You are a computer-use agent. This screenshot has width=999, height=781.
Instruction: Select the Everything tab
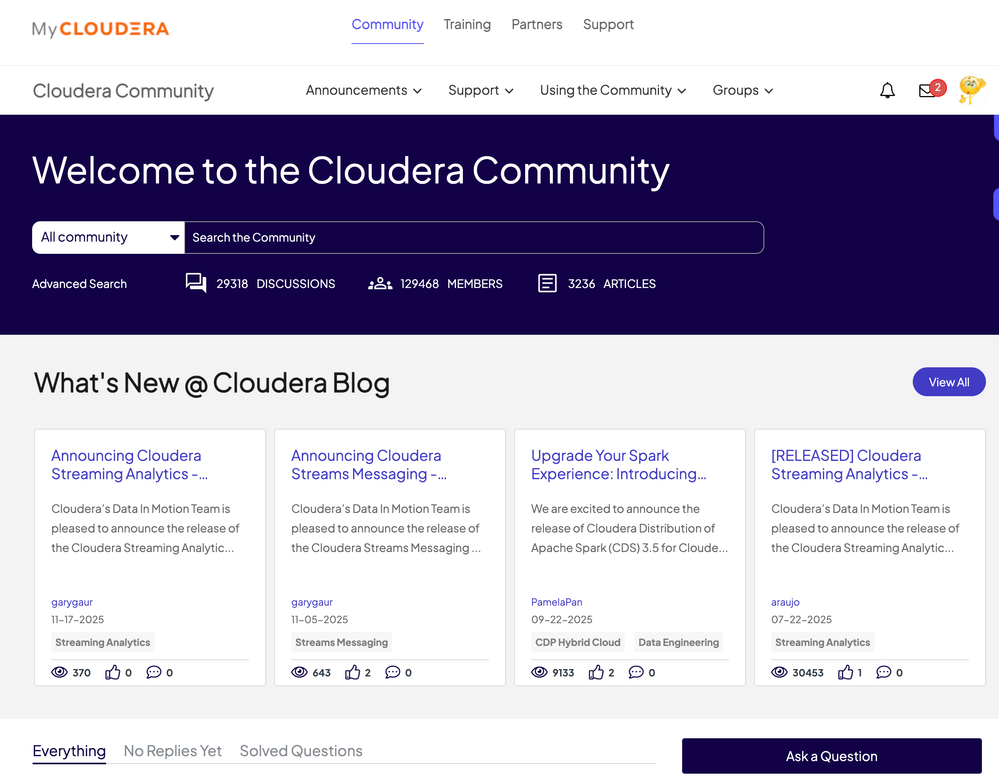[69, 751]
